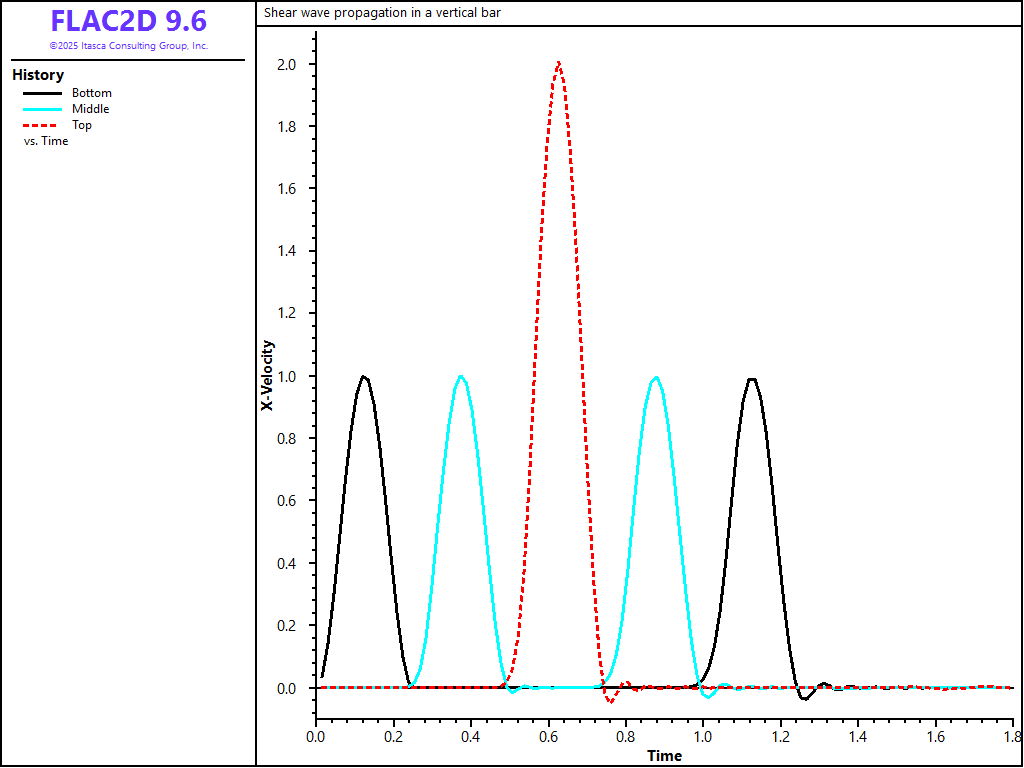Click the Time horizontal axis label
Viewport: 1024px width, 768px height.
[x=664, y=756]
